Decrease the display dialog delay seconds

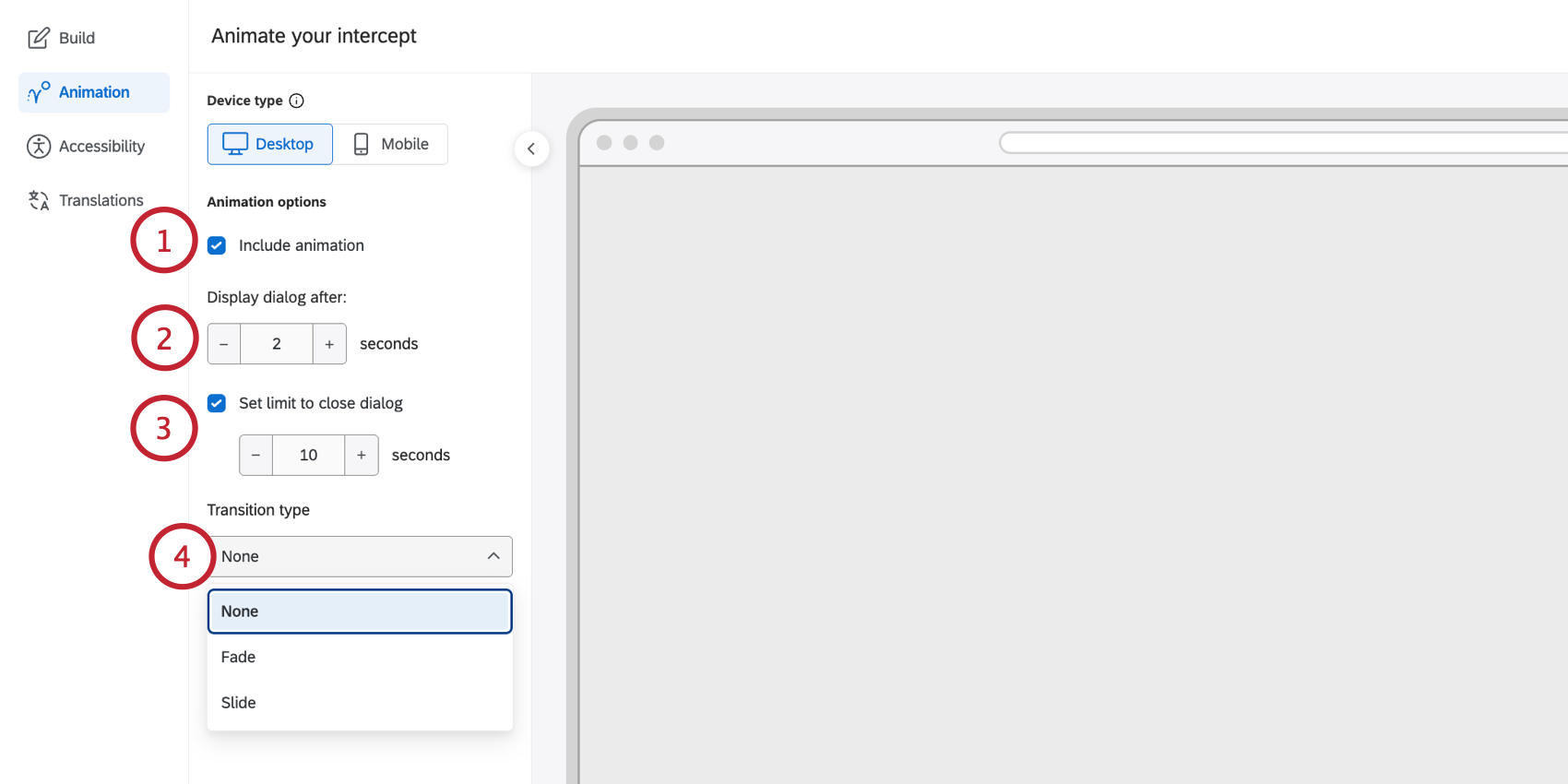[224, 344]
